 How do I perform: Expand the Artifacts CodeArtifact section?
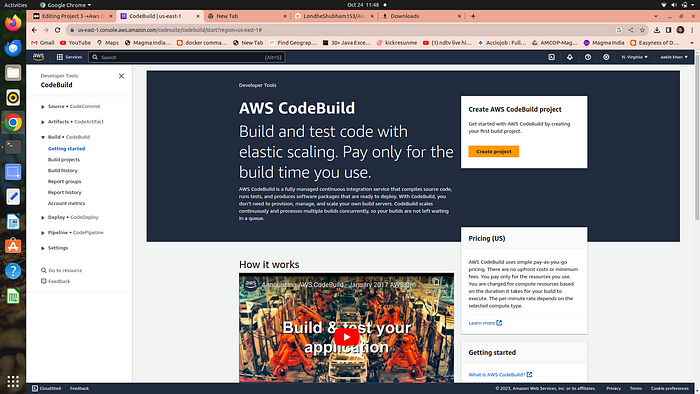tap(43, 122)
